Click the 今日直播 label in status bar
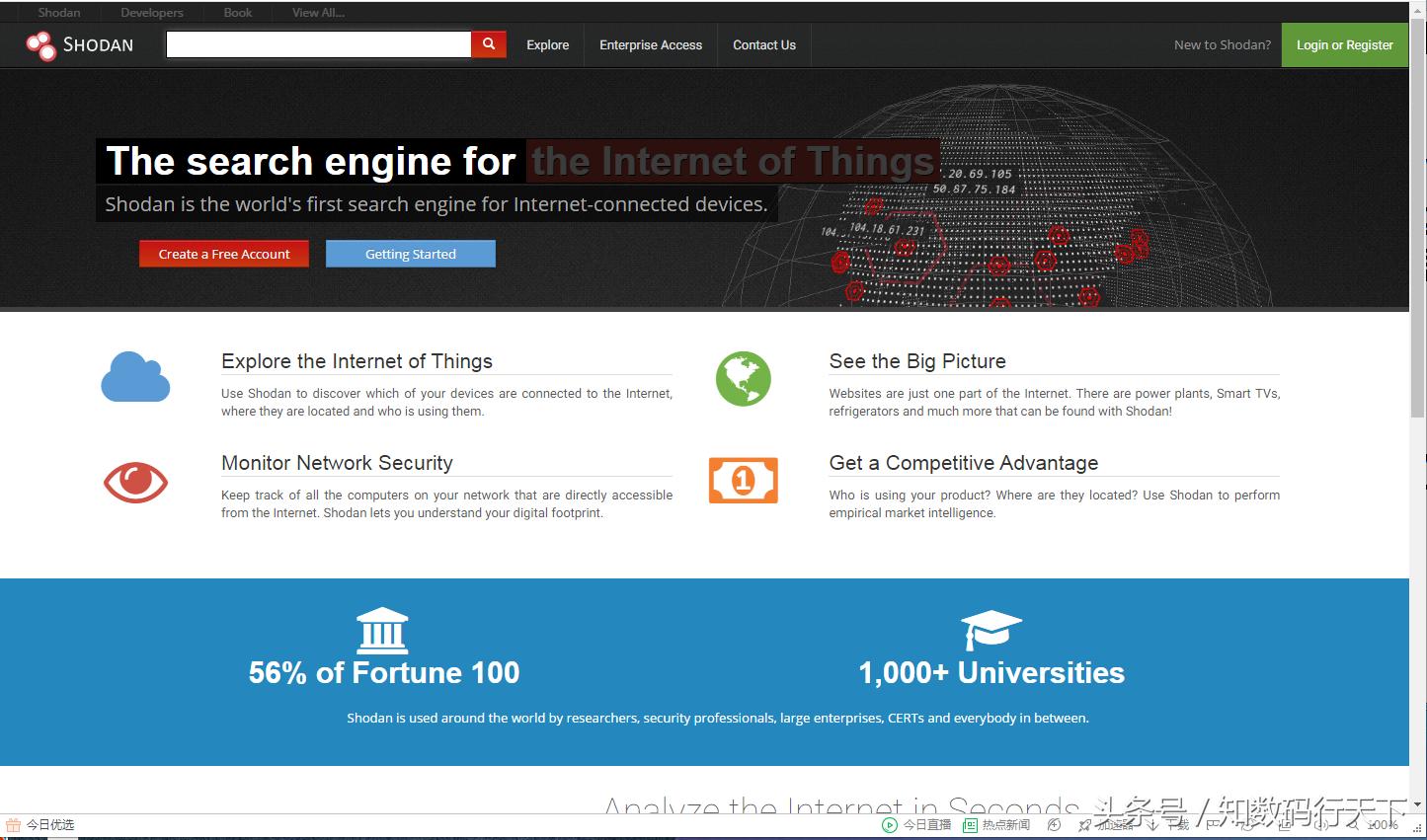1427x840 pixels. pyautogui.click(x=927, y=825)
